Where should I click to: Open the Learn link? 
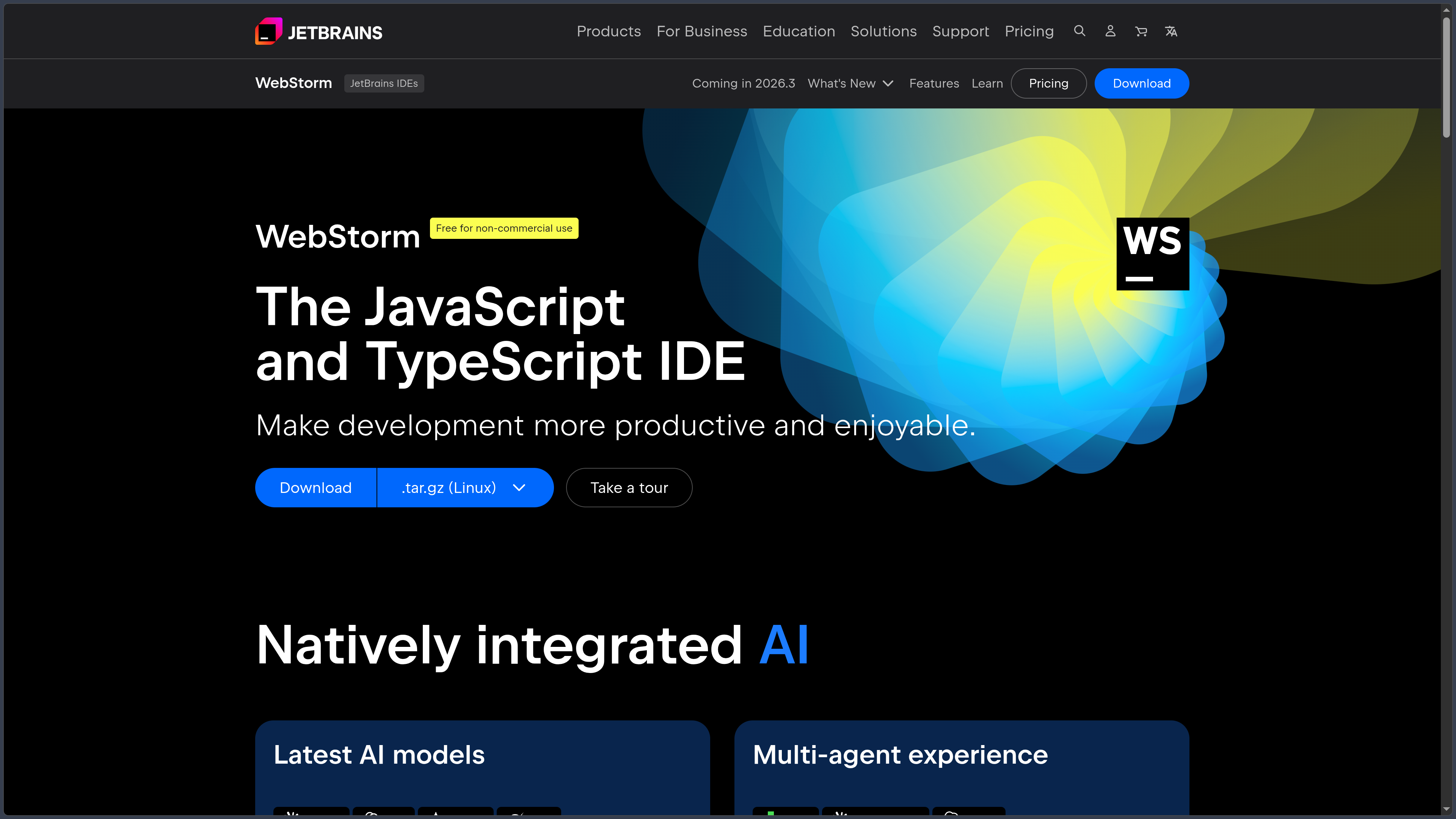(987, 83)
